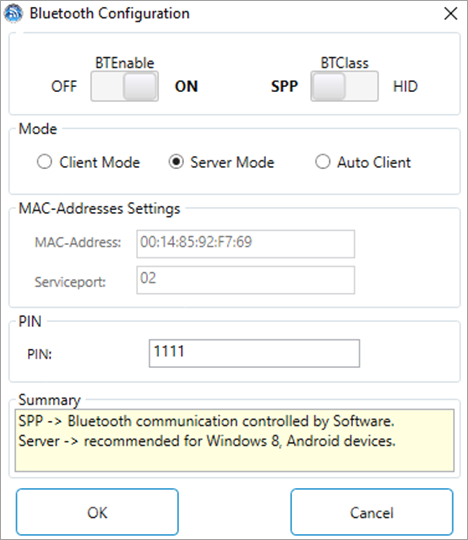
Task: Click the ON label beside BTEnable
Action: (x=186, y=86)
